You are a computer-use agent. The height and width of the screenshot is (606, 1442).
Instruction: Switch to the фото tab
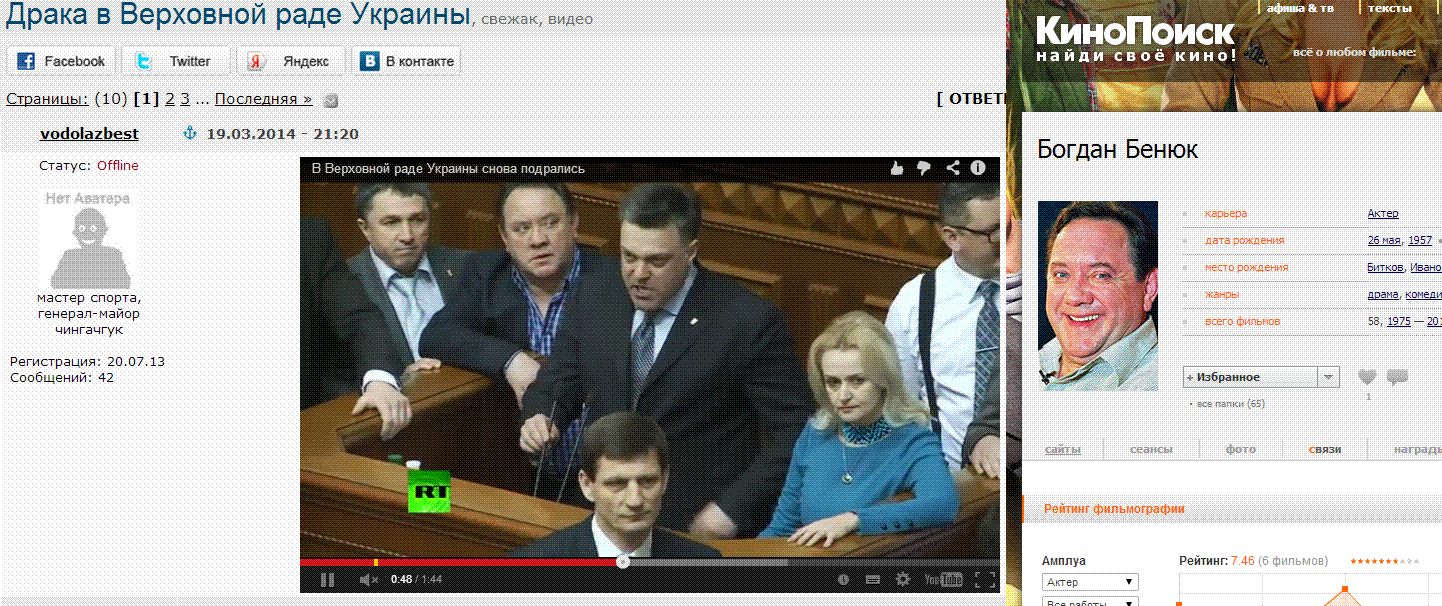pos(1240,449)
